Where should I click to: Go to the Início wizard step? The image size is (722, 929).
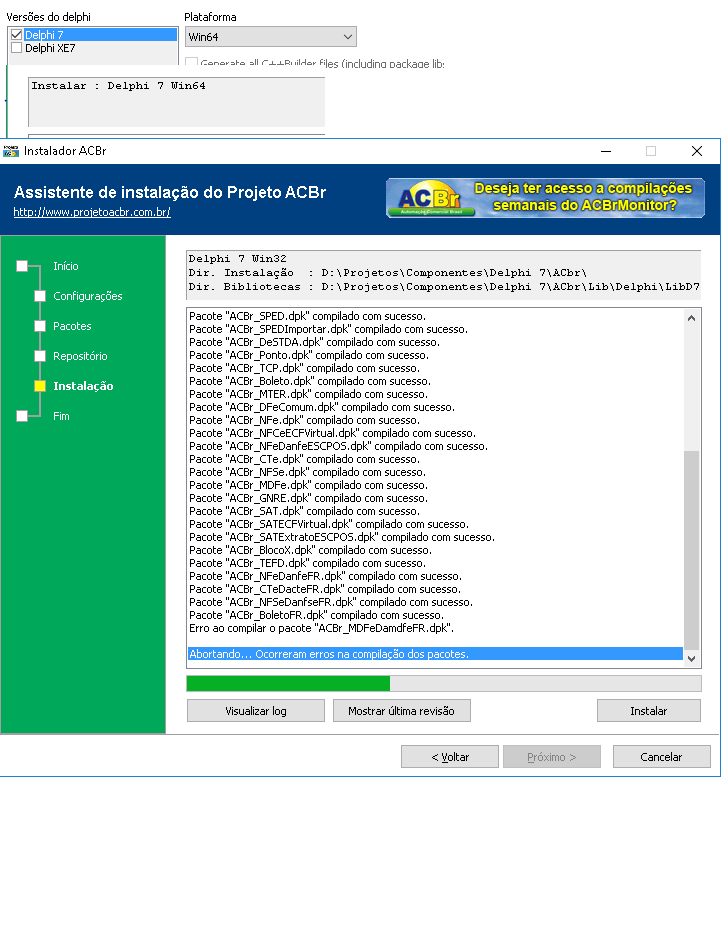click(x=66, y=266)
